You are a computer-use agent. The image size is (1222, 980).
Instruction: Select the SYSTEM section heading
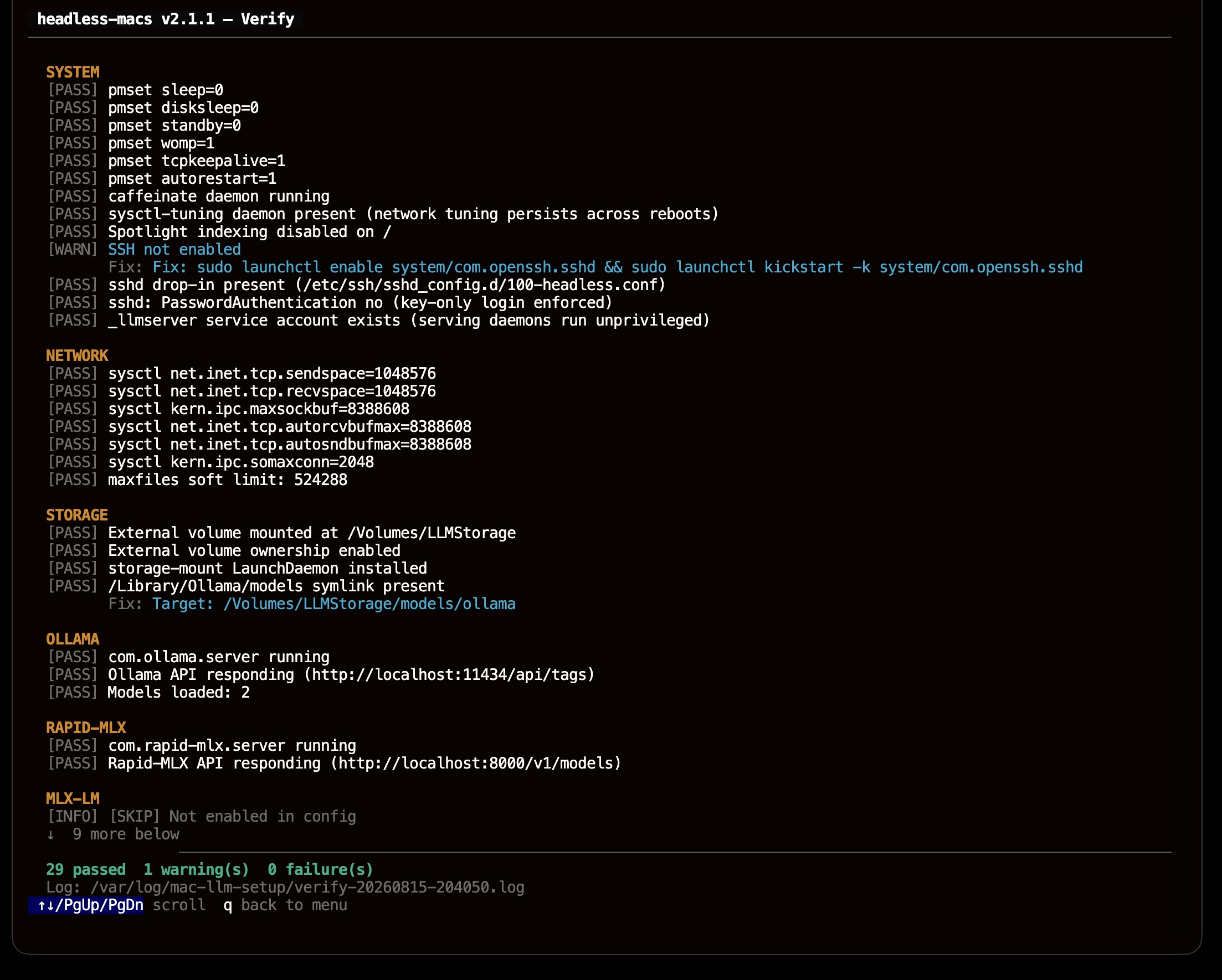click(73, 73)
